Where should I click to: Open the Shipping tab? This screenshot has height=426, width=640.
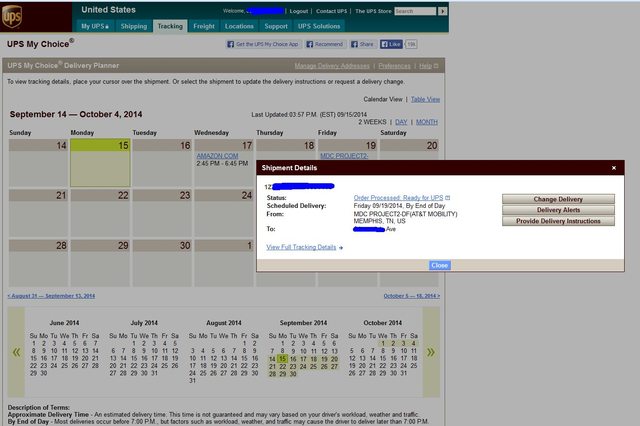pyautogui.click(x=133, y=26)
